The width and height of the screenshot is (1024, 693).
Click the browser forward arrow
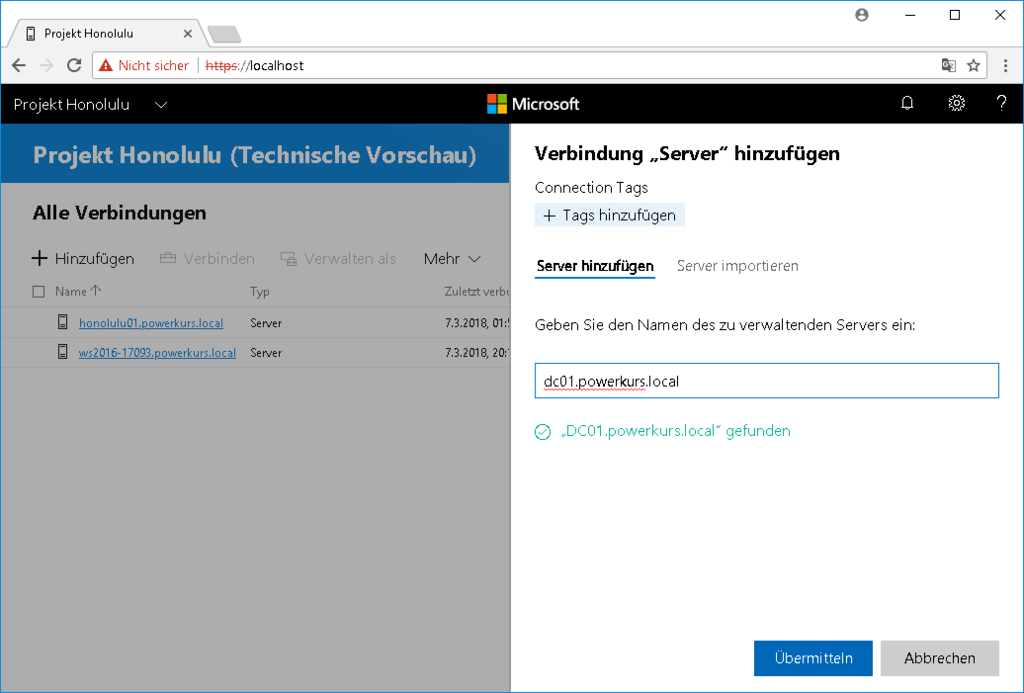(x=46, y=65)
